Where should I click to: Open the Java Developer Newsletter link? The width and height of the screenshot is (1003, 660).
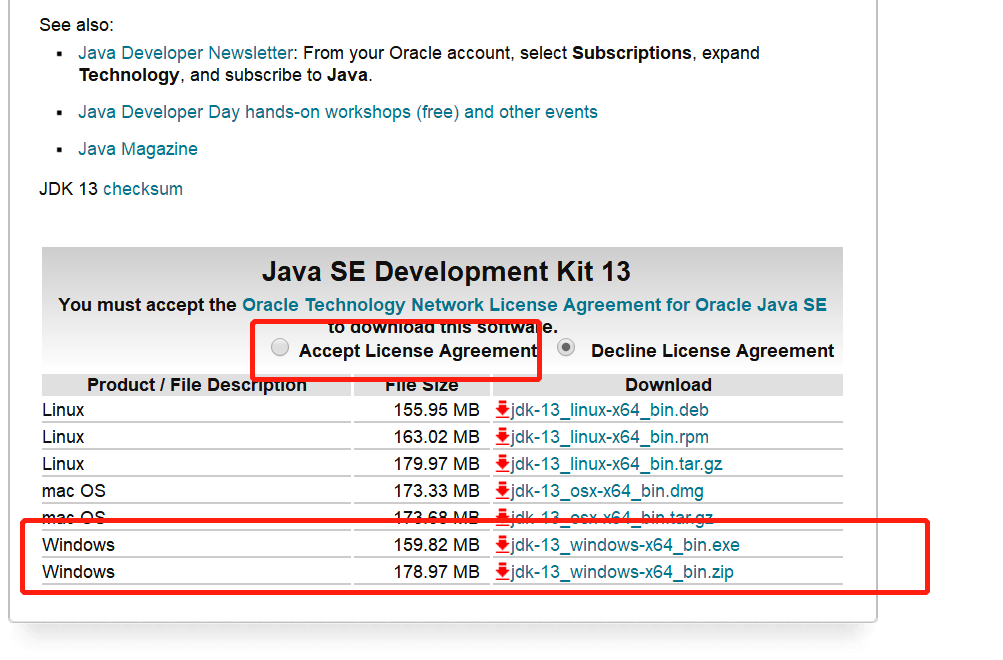[x=186, y=53]
